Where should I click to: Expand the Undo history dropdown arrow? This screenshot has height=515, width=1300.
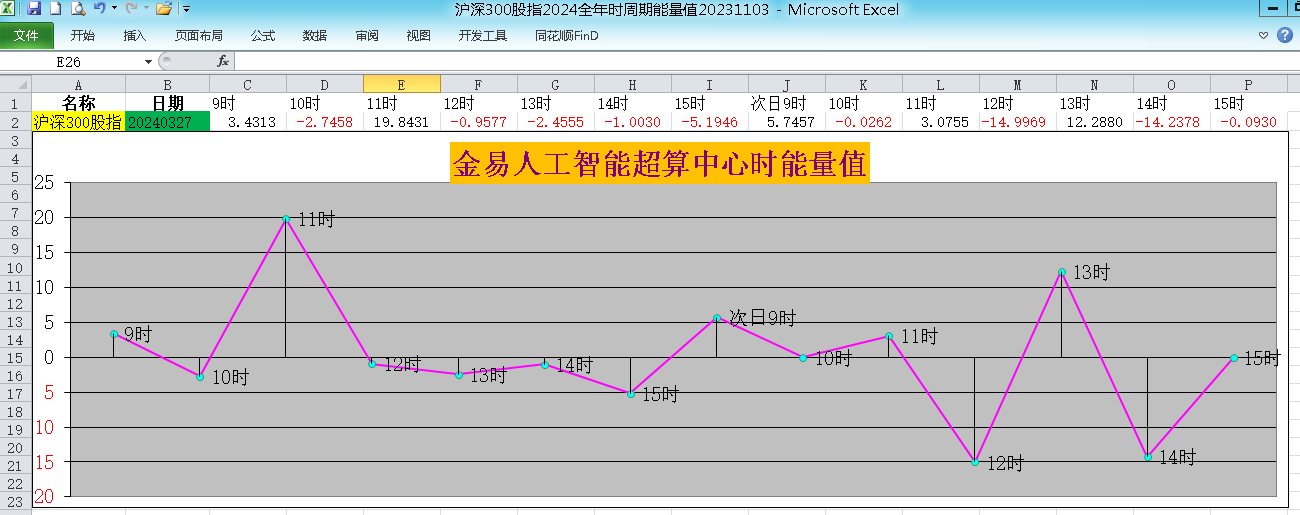click(114, 9)
